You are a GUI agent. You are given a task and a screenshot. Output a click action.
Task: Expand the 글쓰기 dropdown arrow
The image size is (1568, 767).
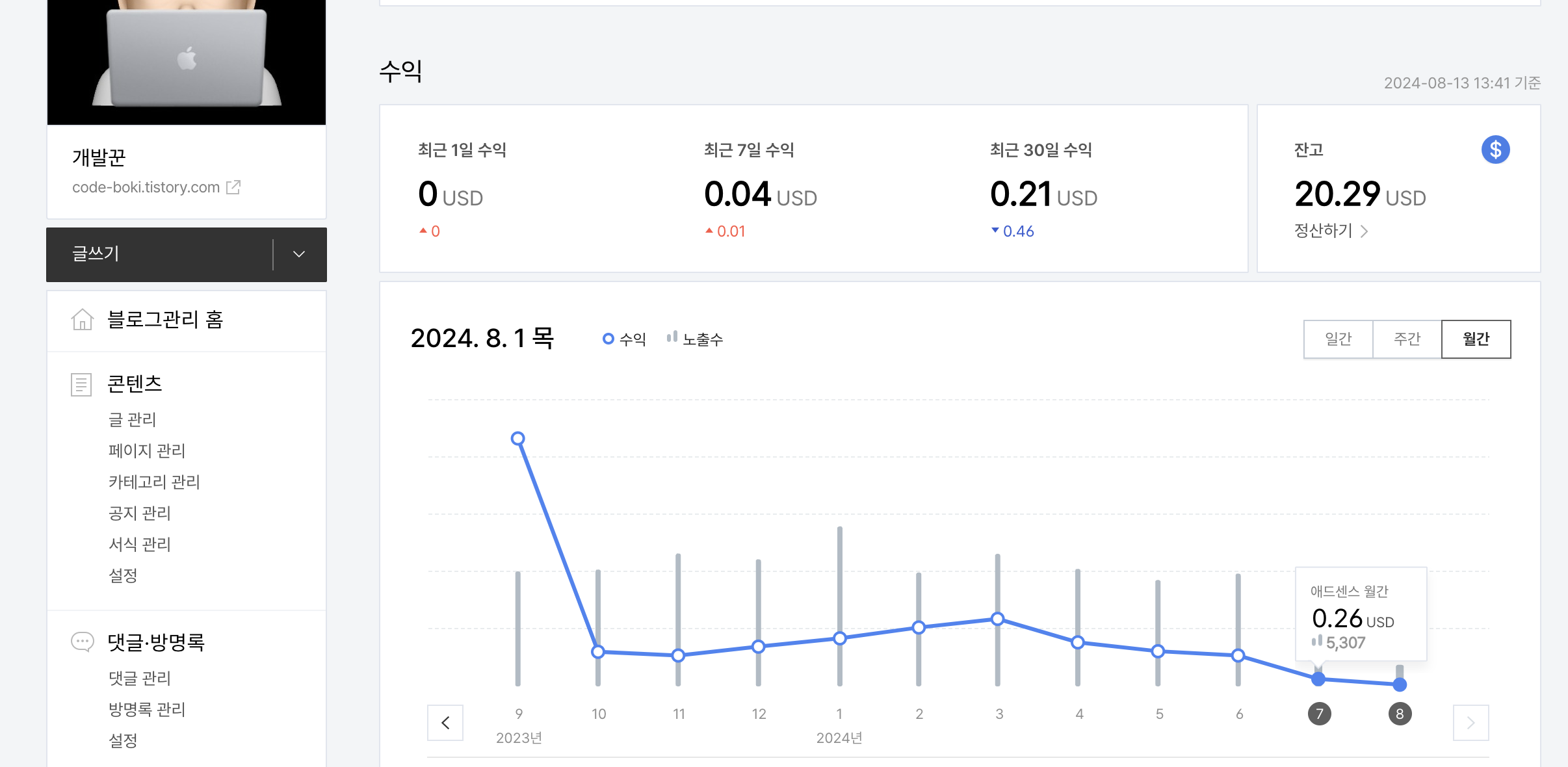point(299,254)
